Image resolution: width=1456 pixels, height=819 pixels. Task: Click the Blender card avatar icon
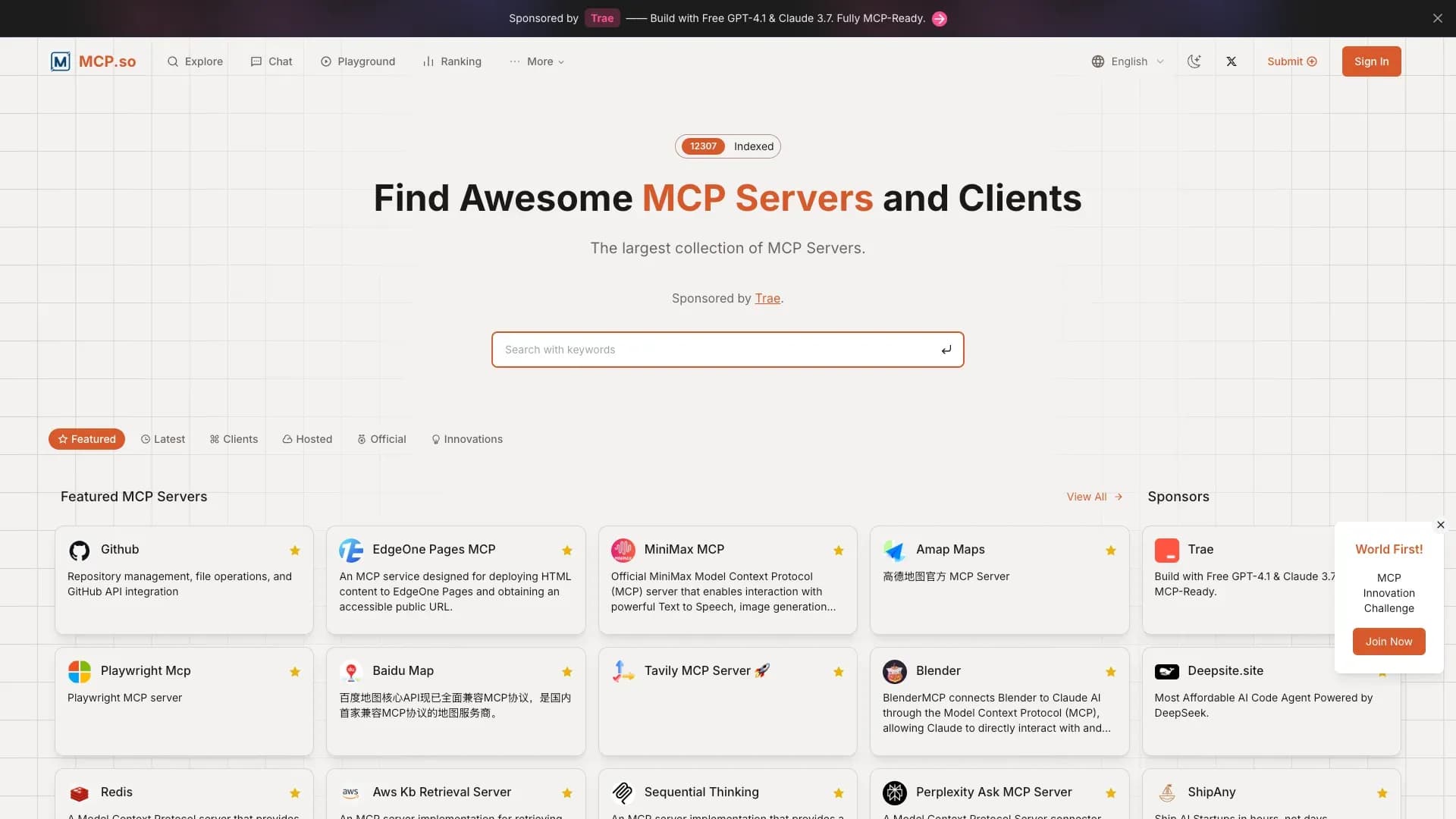coord(895,672)
